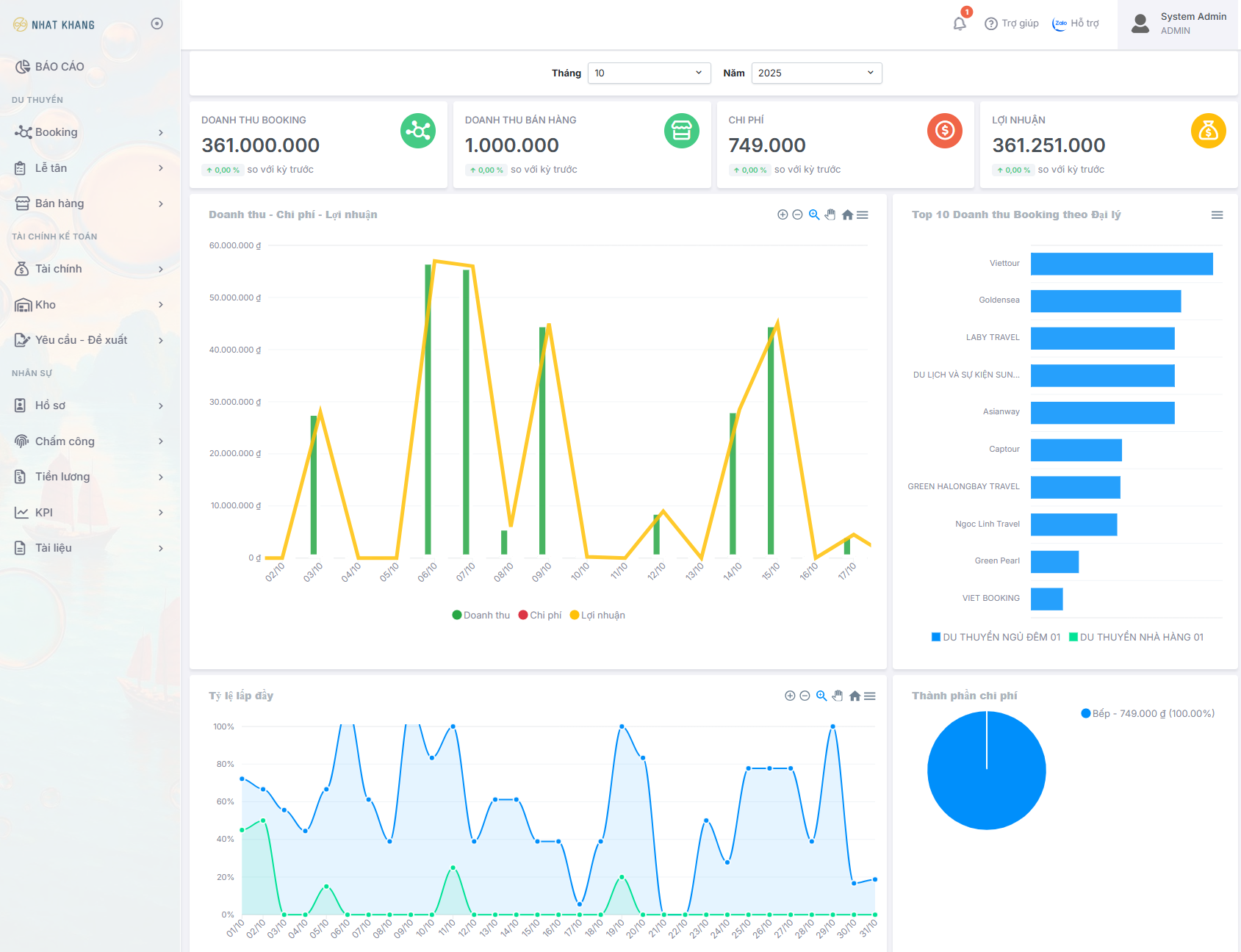The height and width of the screenshot is (952, 1241).
Task: Select the panning hand tool on revenue chart
Action: coord(830,214)
